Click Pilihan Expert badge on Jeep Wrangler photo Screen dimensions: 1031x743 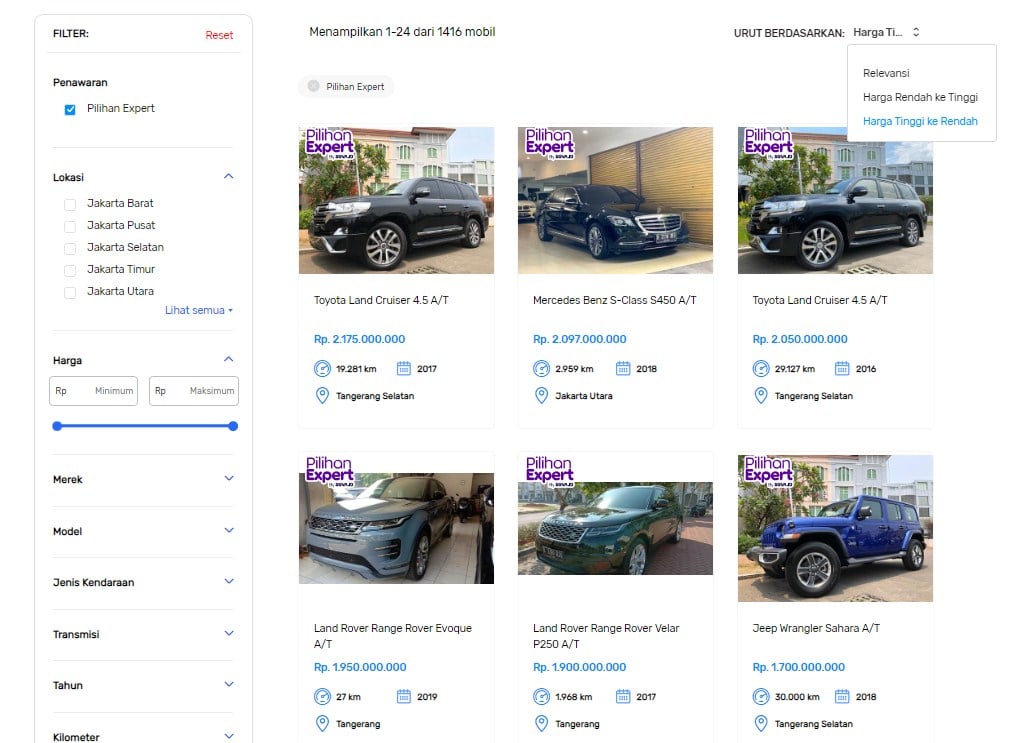pyautogui.click(x=768, y=470)
